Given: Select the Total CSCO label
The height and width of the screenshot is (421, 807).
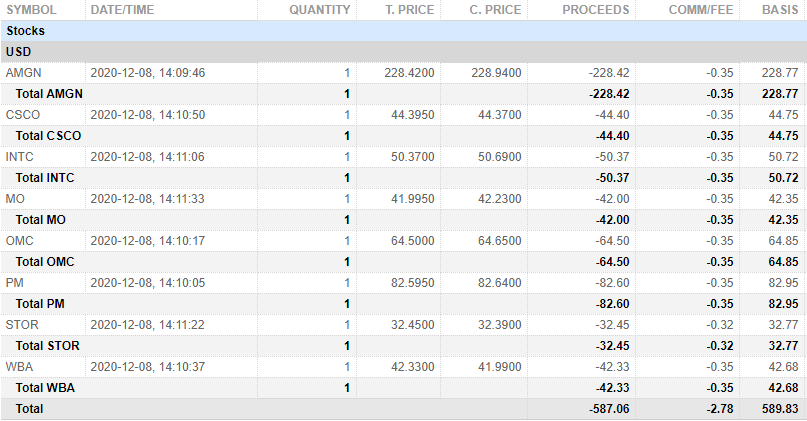Looking at the screenshot, I should click(x=48, y=136).
